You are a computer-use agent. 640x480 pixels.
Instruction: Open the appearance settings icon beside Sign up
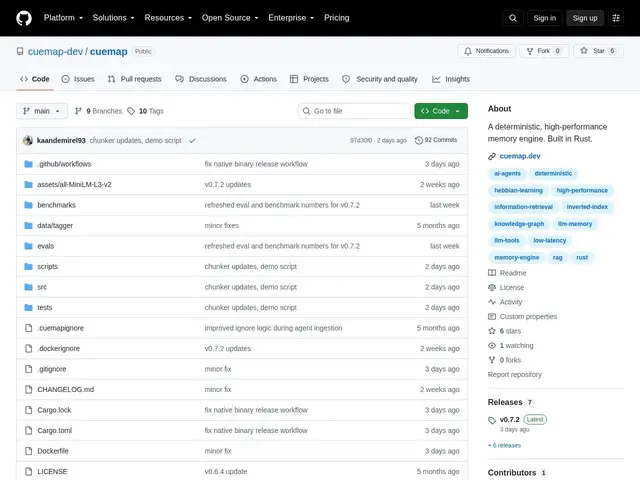616,18
